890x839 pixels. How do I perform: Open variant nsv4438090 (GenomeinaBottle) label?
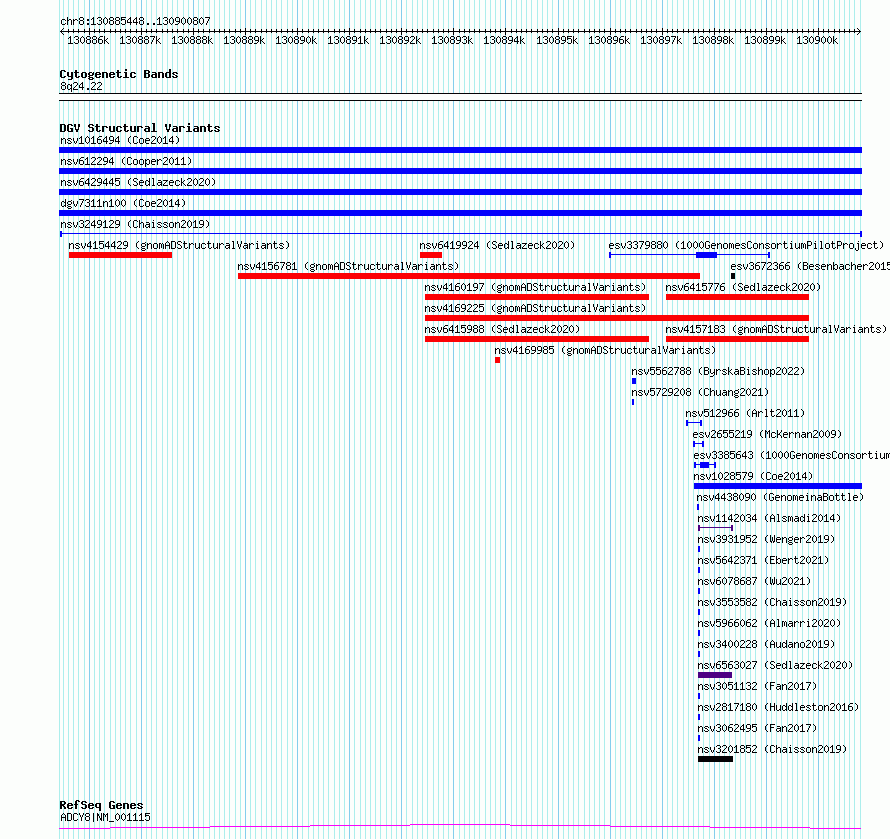coord(780,497)
